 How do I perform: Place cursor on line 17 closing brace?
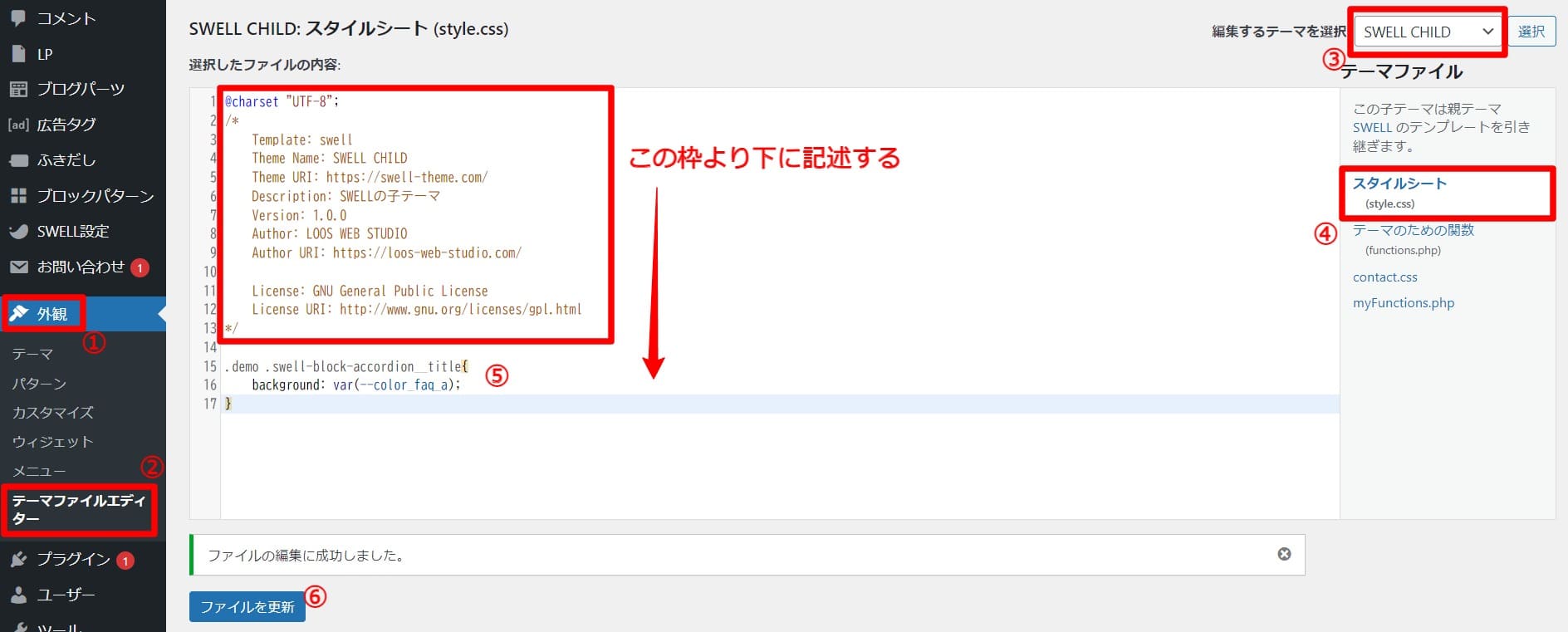(x=228, y=404)
